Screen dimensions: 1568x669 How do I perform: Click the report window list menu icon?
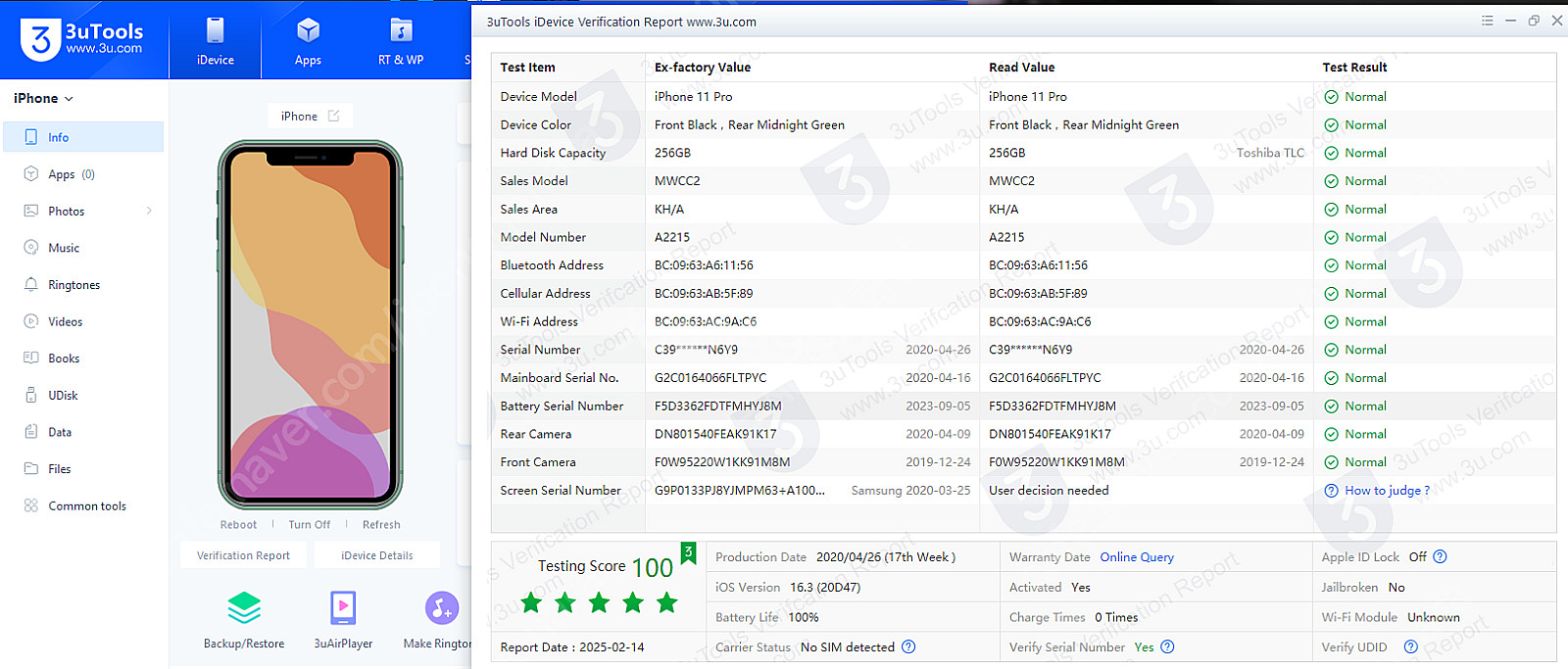(1487, 21)
